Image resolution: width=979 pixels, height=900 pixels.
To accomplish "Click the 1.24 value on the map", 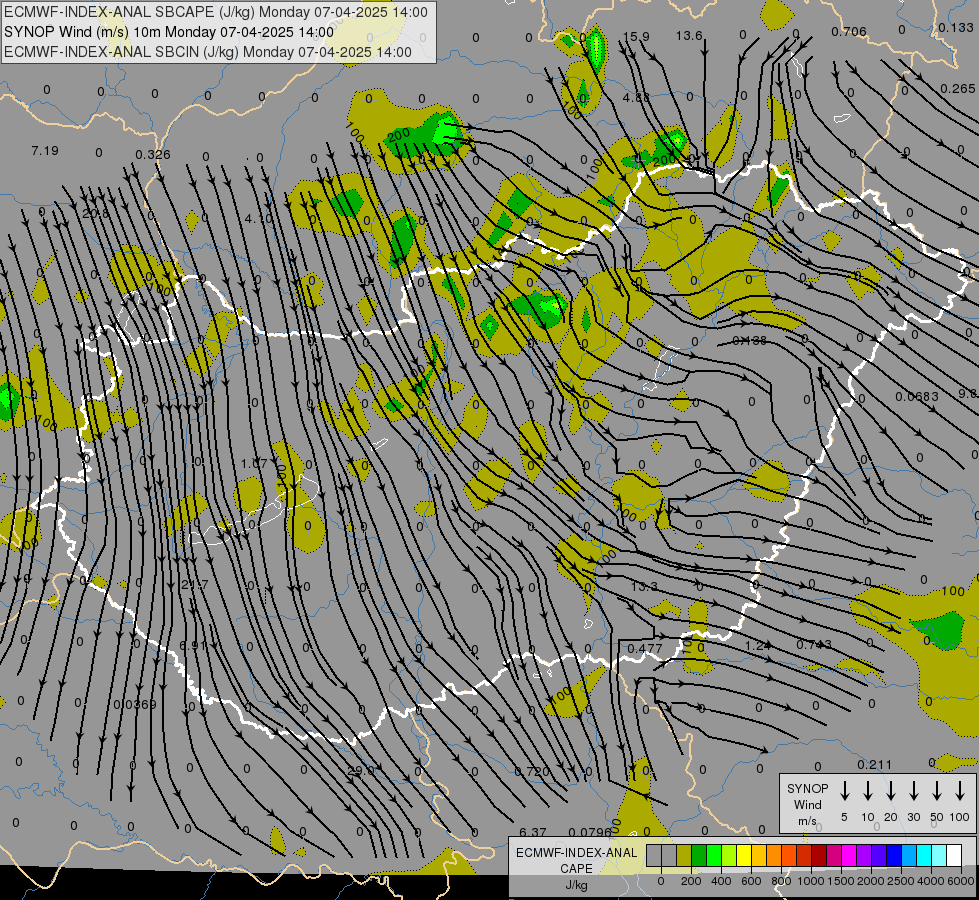I will click(758, 645).
